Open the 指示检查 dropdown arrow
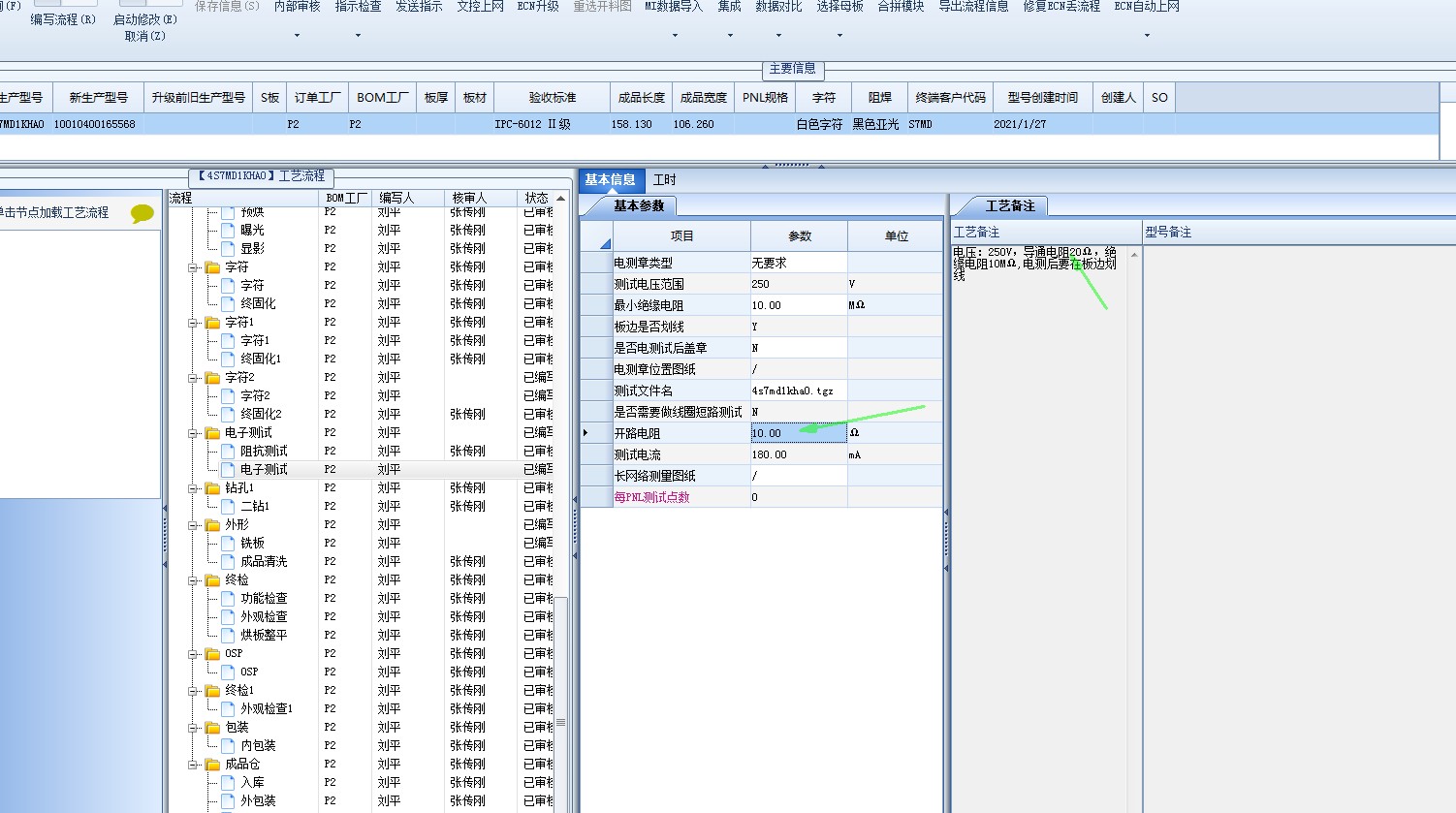This screenshot has height=813, width=1456. click(358, 36)
